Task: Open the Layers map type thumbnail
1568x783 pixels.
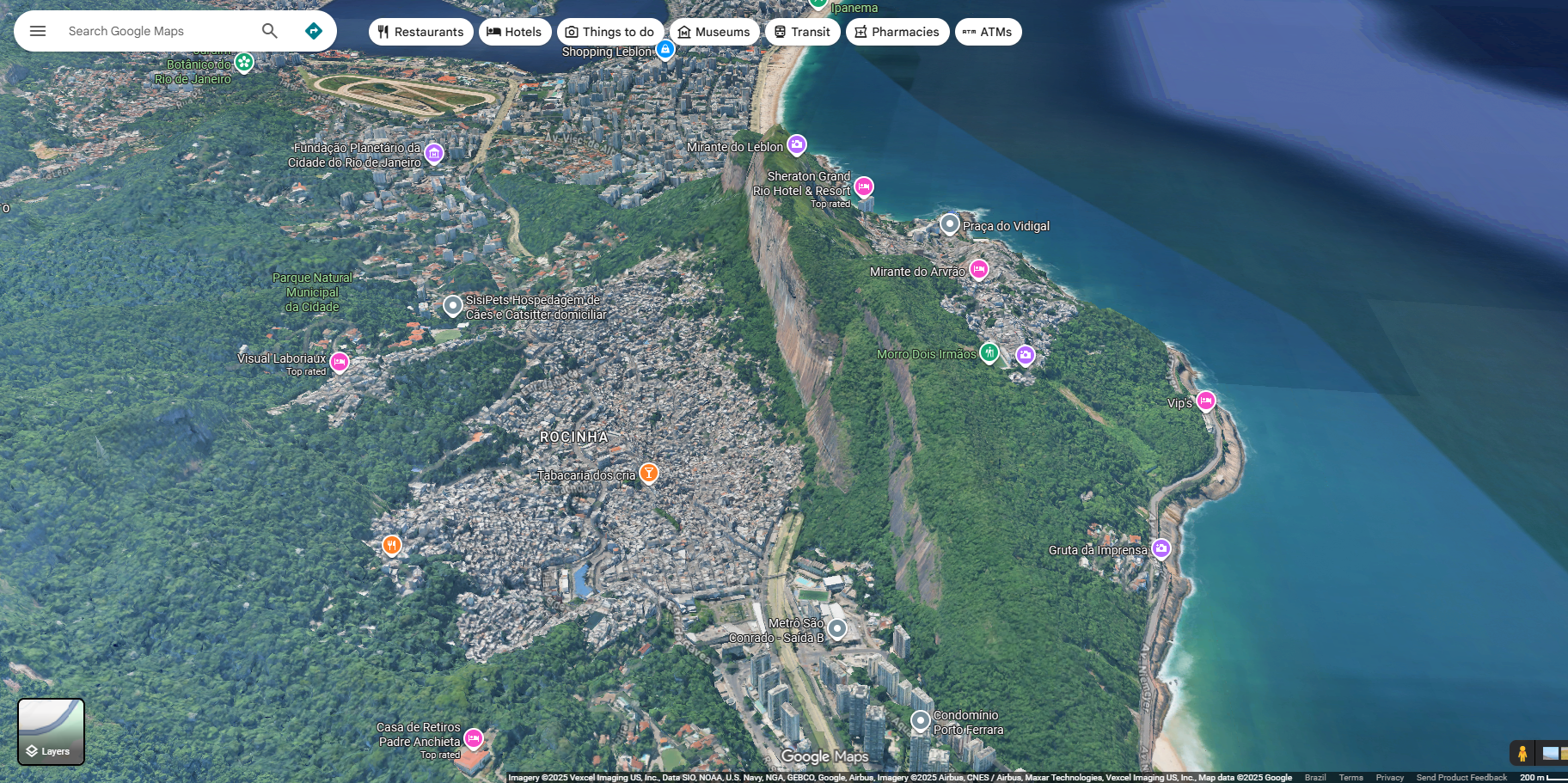Action: coord(52,731)
